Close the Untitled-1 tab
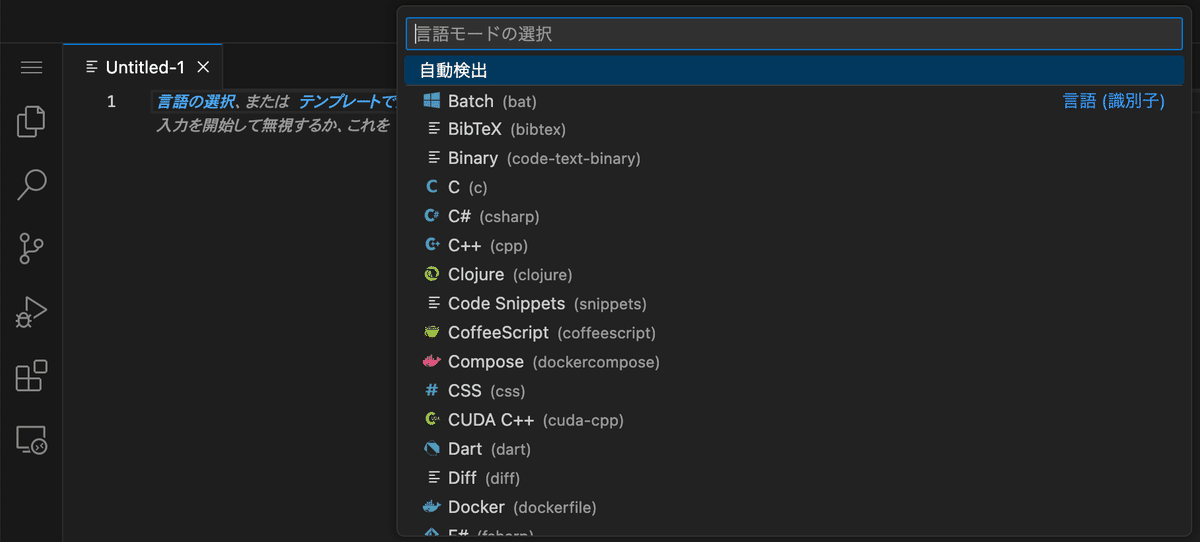1200x542 pixels. 203,67
